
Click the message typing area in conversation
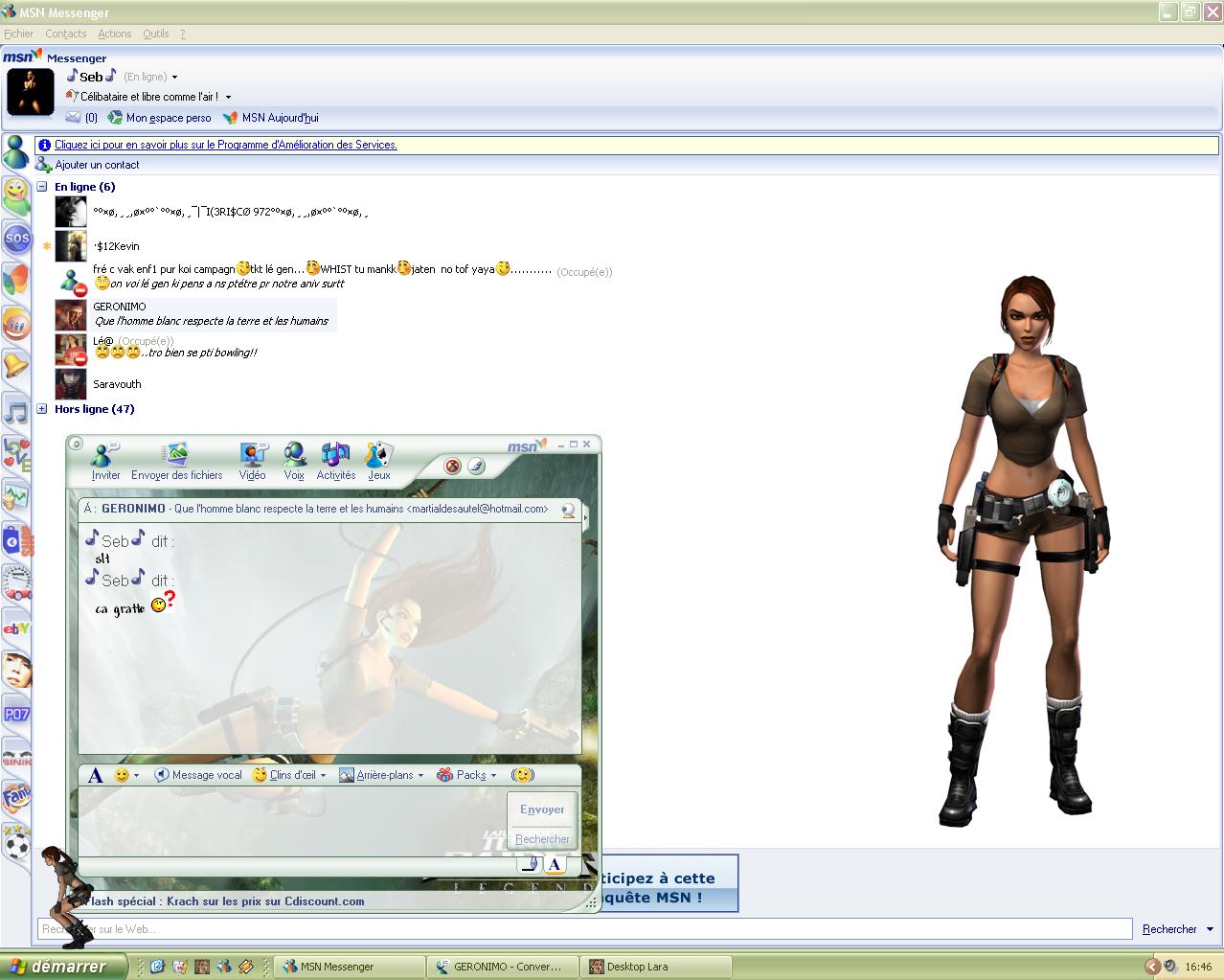[292, 821]
